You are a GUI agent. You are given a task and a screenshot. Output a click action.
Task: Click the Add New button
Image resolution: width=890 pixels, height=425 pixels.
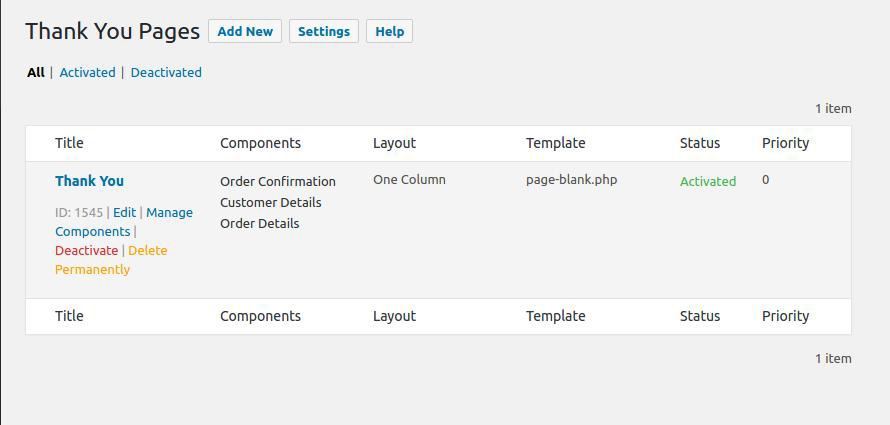(x=245, y=31)
